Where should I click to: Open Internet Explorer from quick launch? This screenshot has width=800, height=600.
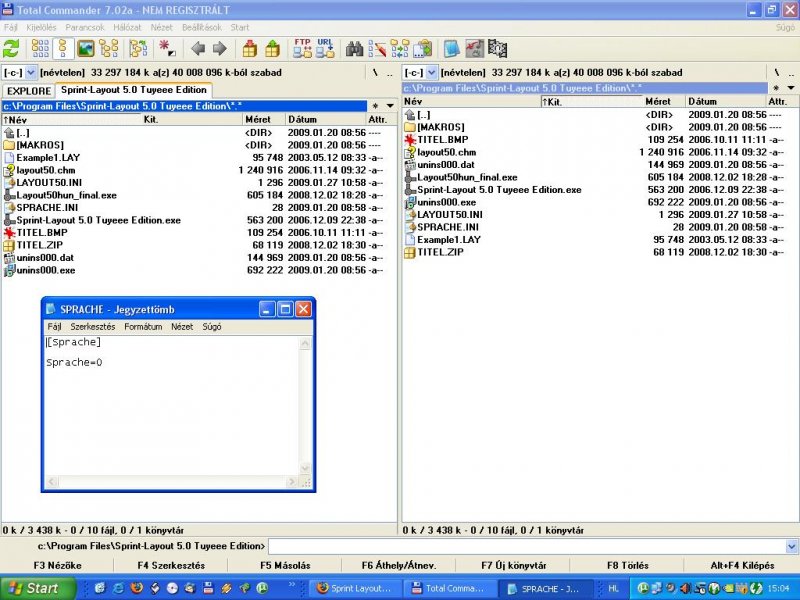(x=118, y=588)
